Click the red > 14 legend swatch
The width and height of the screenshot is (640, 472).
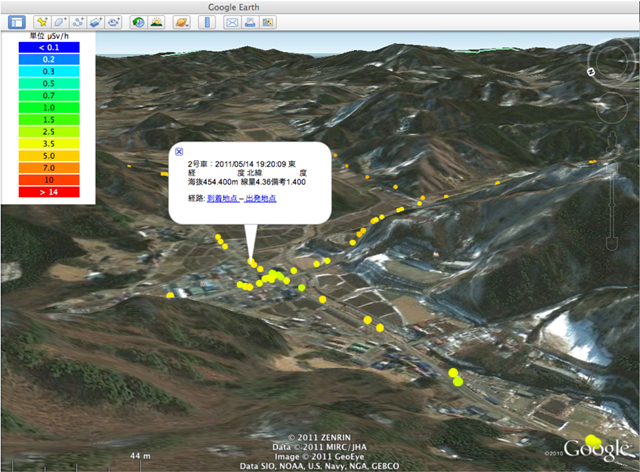pos(48,190)
